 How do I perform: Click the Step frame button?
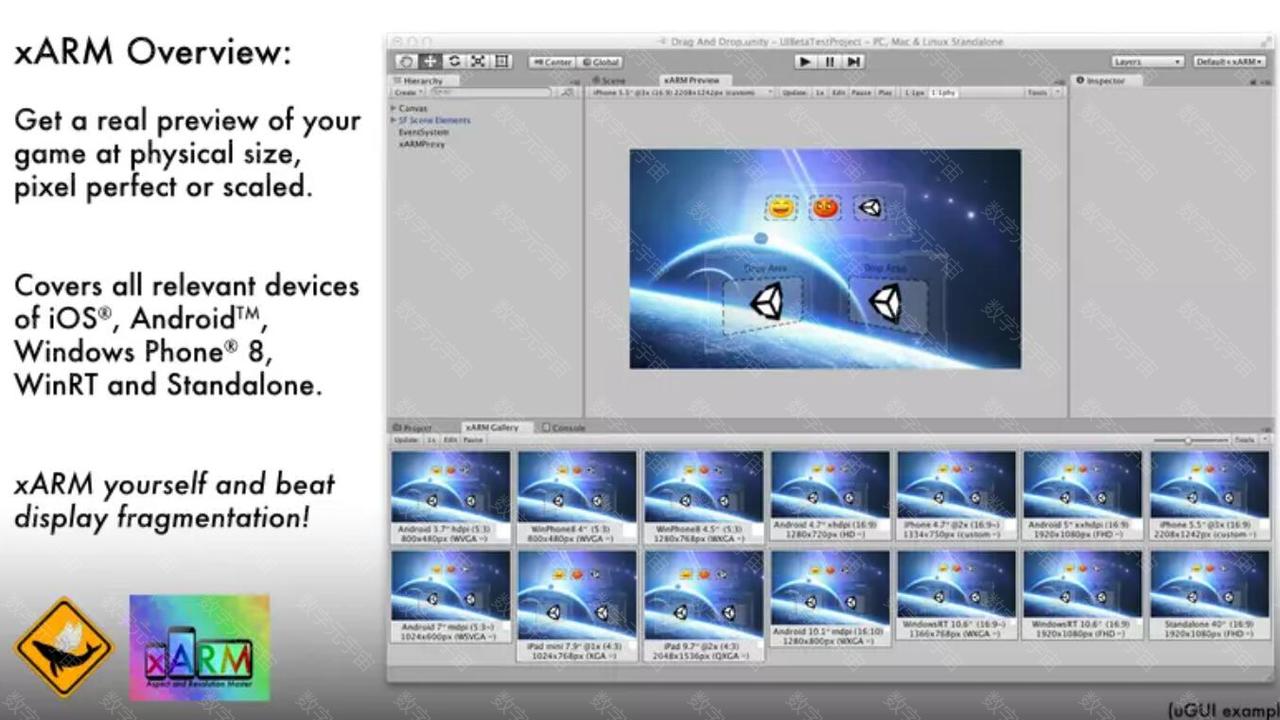pyautogui.click(x=854, y=62)
